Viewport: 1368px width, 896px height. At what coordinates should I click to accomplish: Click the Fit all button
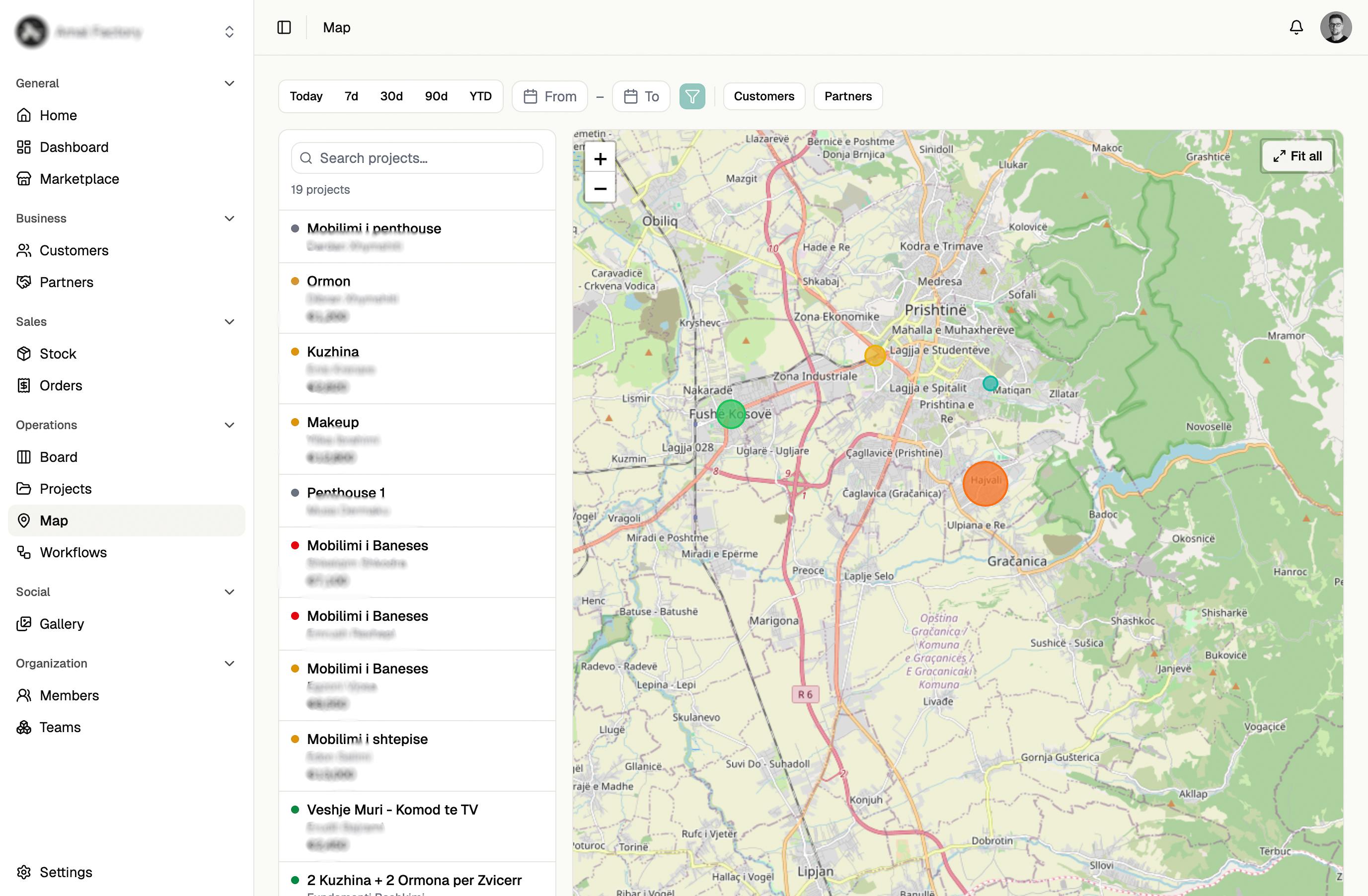[x=1297, y=156]
